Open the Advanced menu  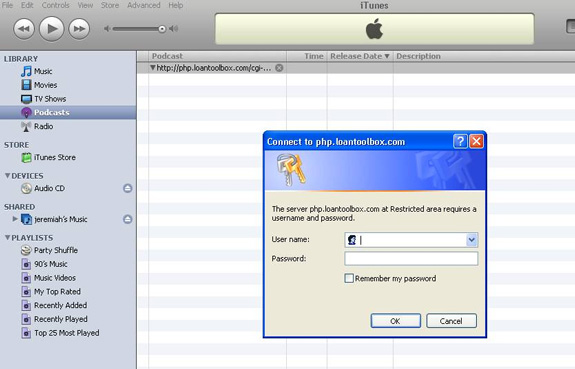coord(144,5)
